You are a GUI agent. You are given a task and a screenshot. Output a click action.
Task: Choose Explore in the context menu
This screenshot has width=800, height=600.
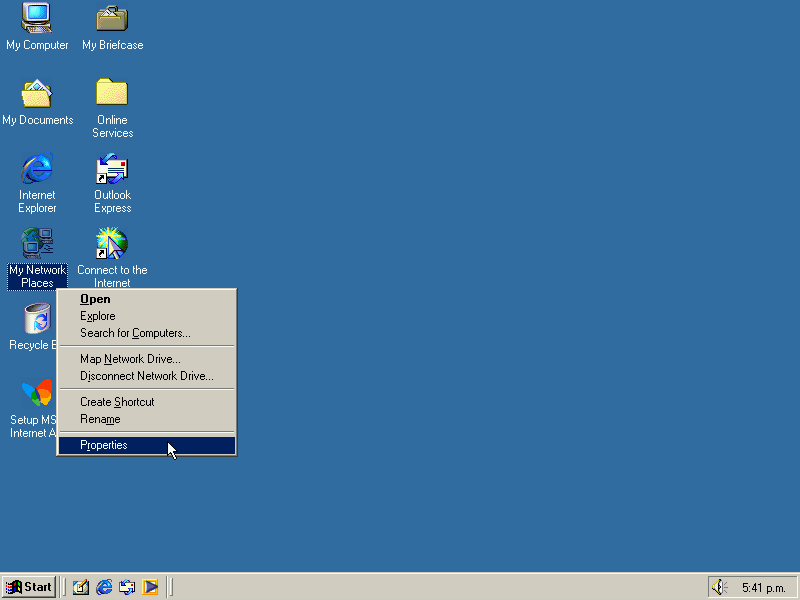[146, 316]
